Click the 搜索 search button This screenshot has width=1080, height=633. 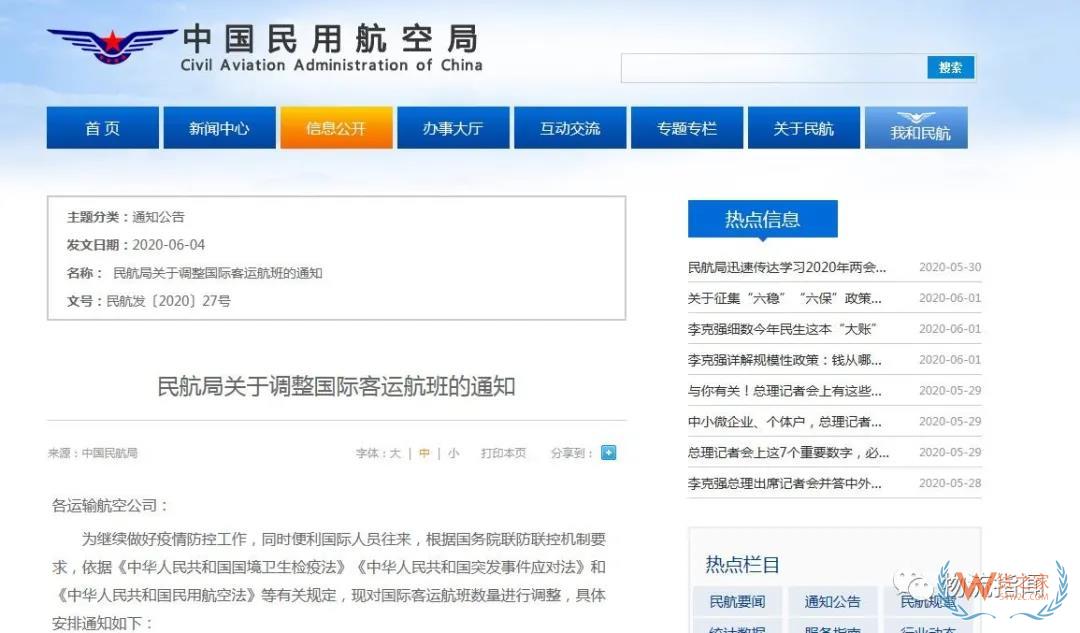click(x=951, y=68)
